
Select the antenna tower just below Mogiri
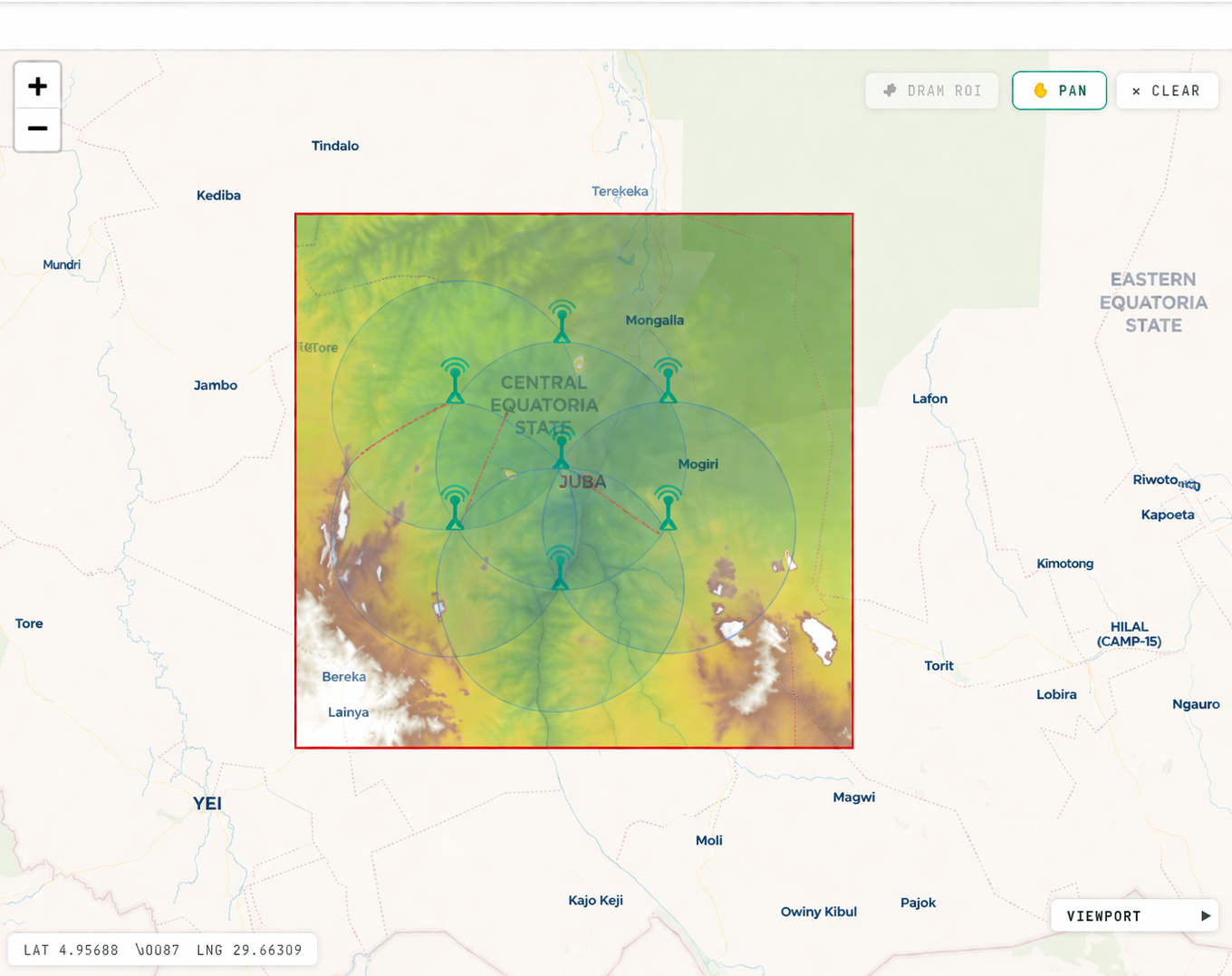coord(668,507)
